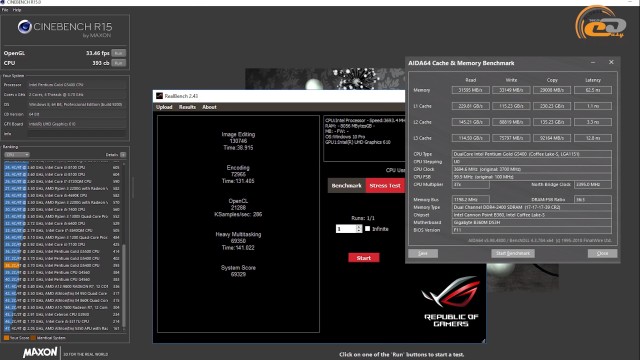
Task: Click the Republic of Gamers logo
Action: (x=451, y=302)
